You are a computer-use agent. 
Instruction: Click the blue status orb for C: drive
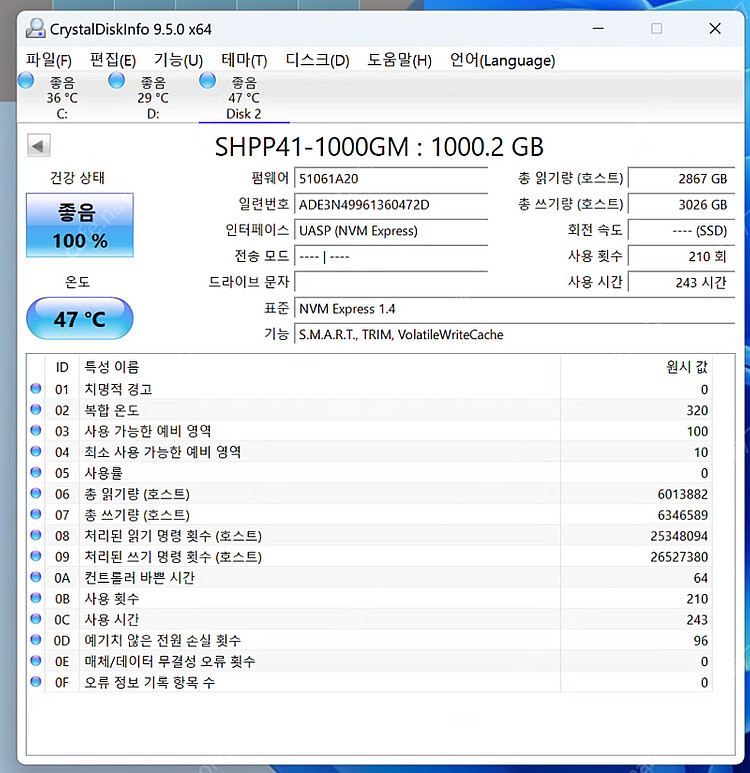[26, 80]
